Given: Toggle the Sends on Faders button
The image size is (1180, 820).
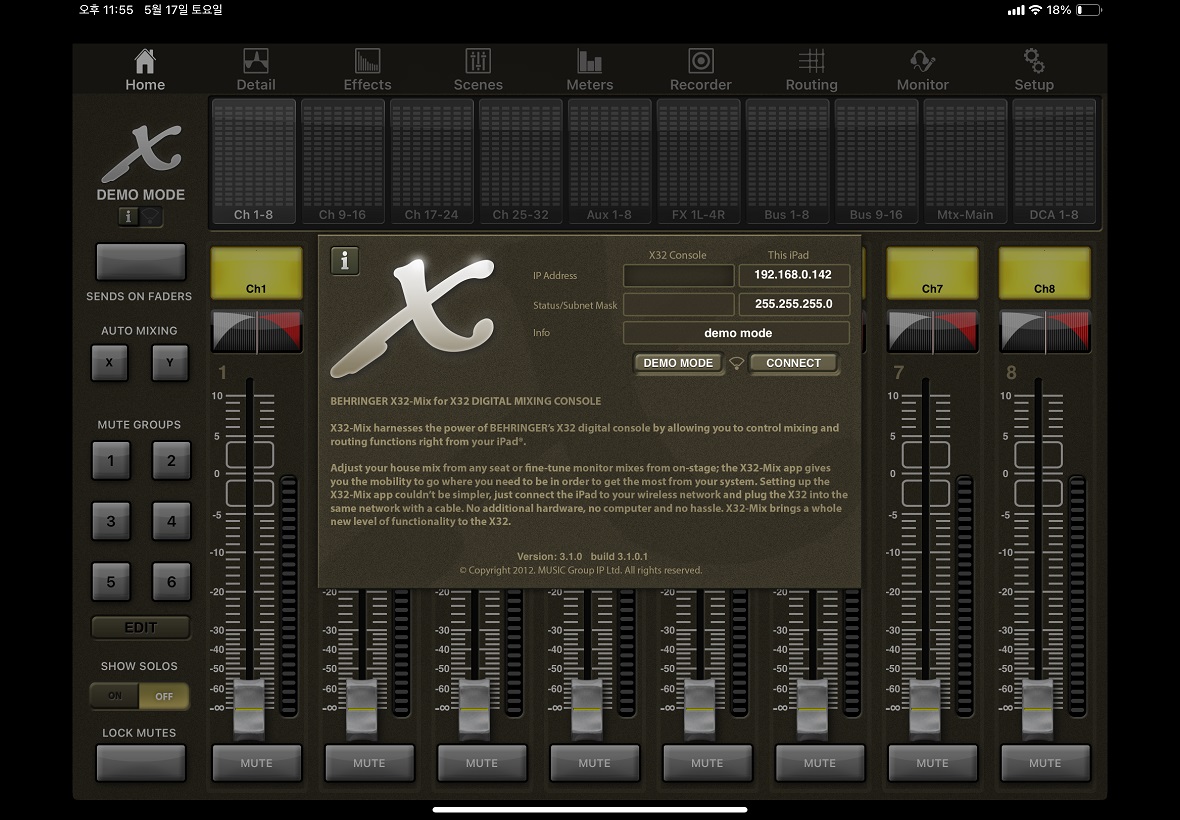Looking at the screenshot, I should click(141, 262).
